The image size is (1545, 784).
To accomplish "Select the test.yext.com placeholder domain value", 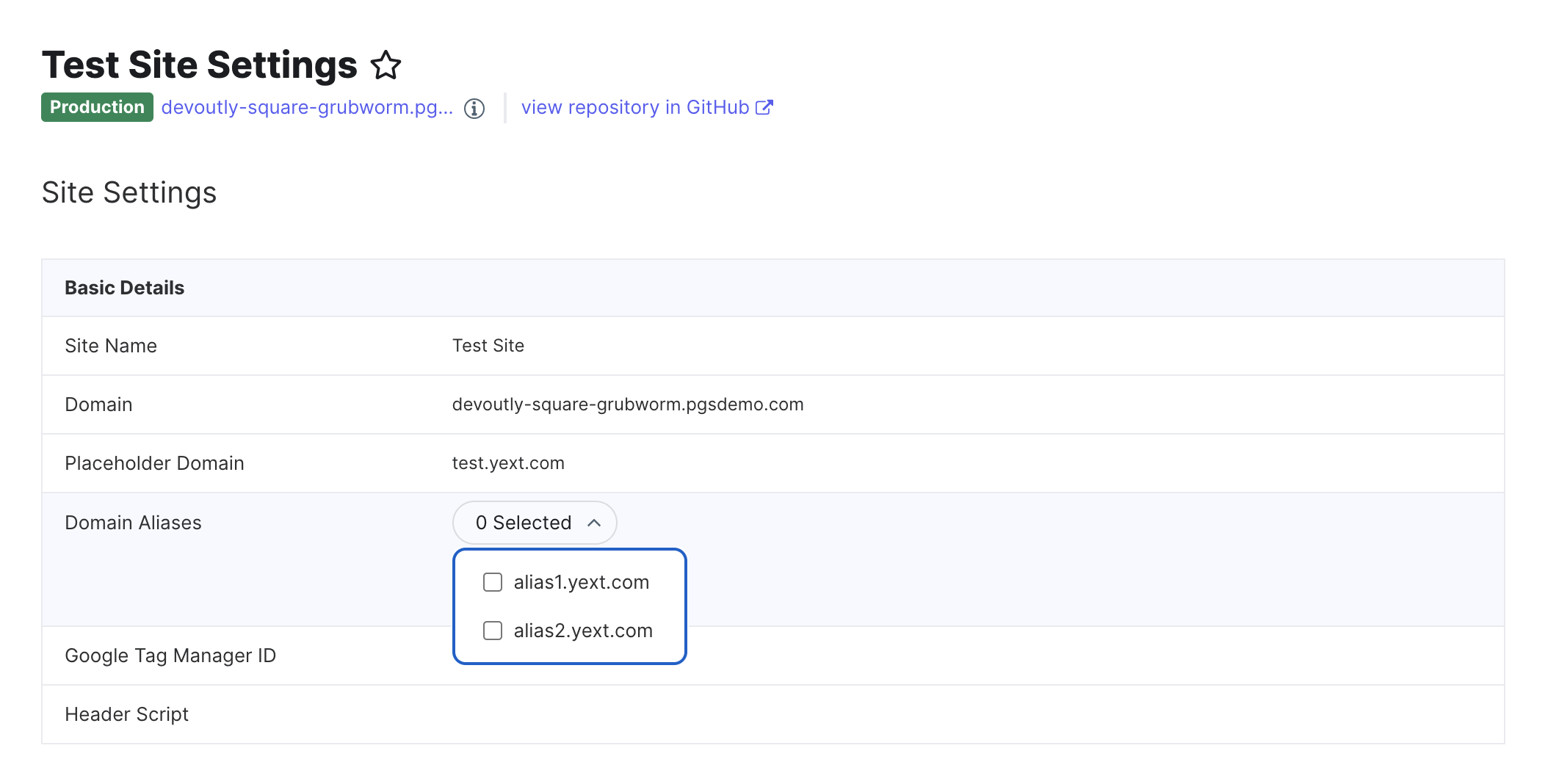I will click(508, 463).
